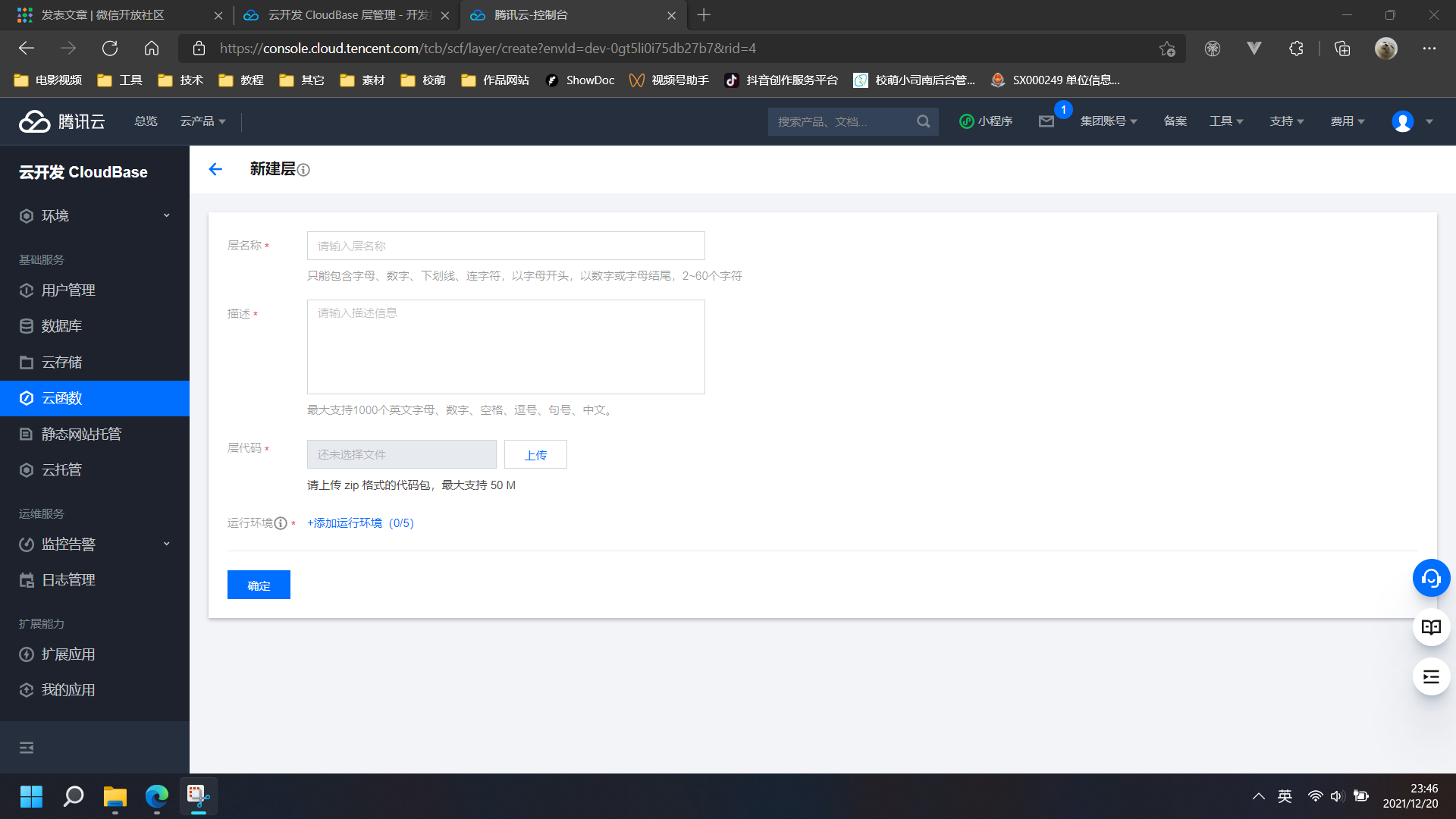The width and height of the screenshot is (1456, 819).
Task: Click the 上传 upload button
Action: [x=535, y=455]
